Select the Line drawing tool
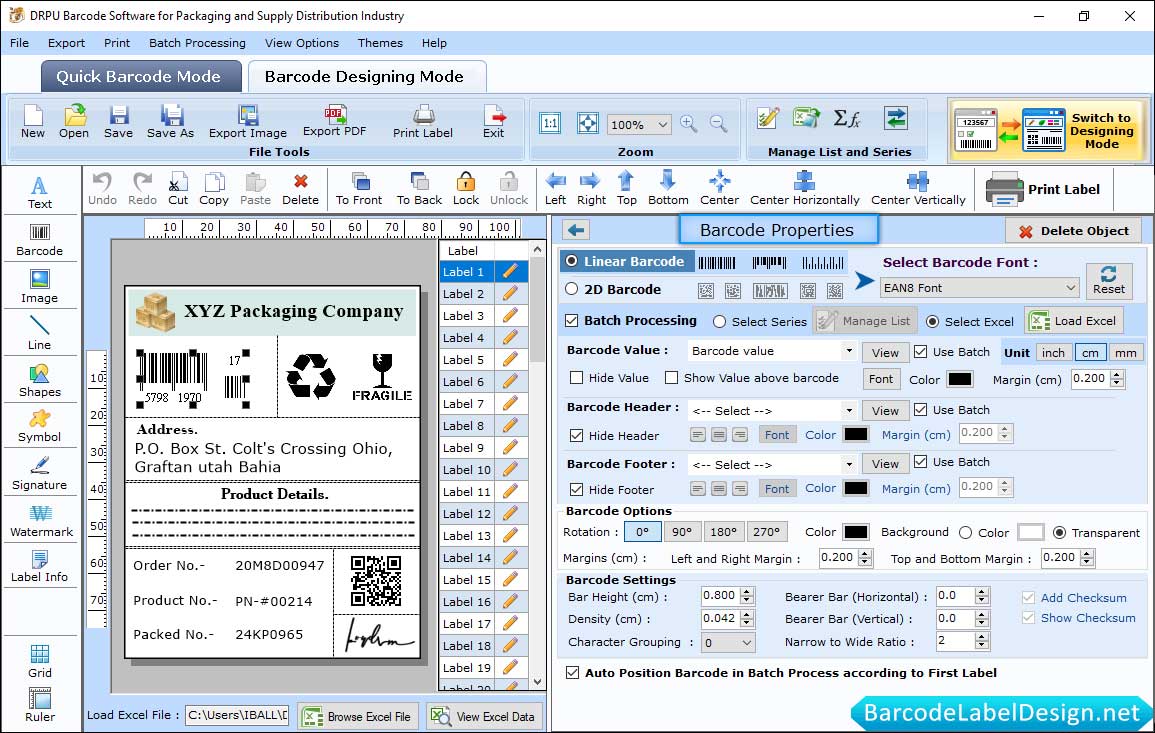Image resolution: width=1155 pixels, height=733 pixels. 40,334
